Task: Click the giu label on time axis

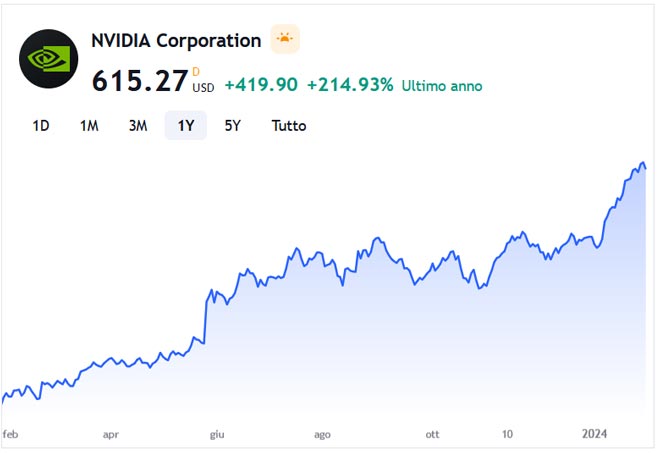Action: 216,434
